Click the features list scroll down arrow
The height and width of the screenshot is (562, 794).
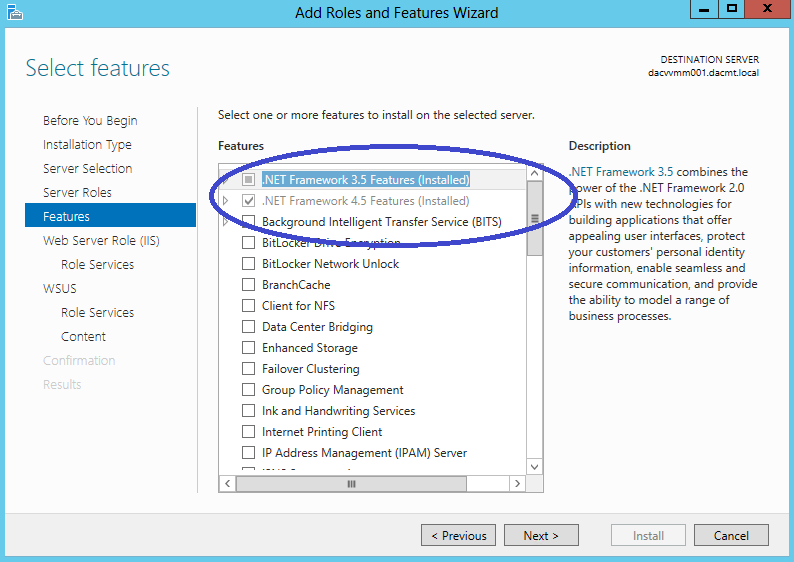click(534, 467)
